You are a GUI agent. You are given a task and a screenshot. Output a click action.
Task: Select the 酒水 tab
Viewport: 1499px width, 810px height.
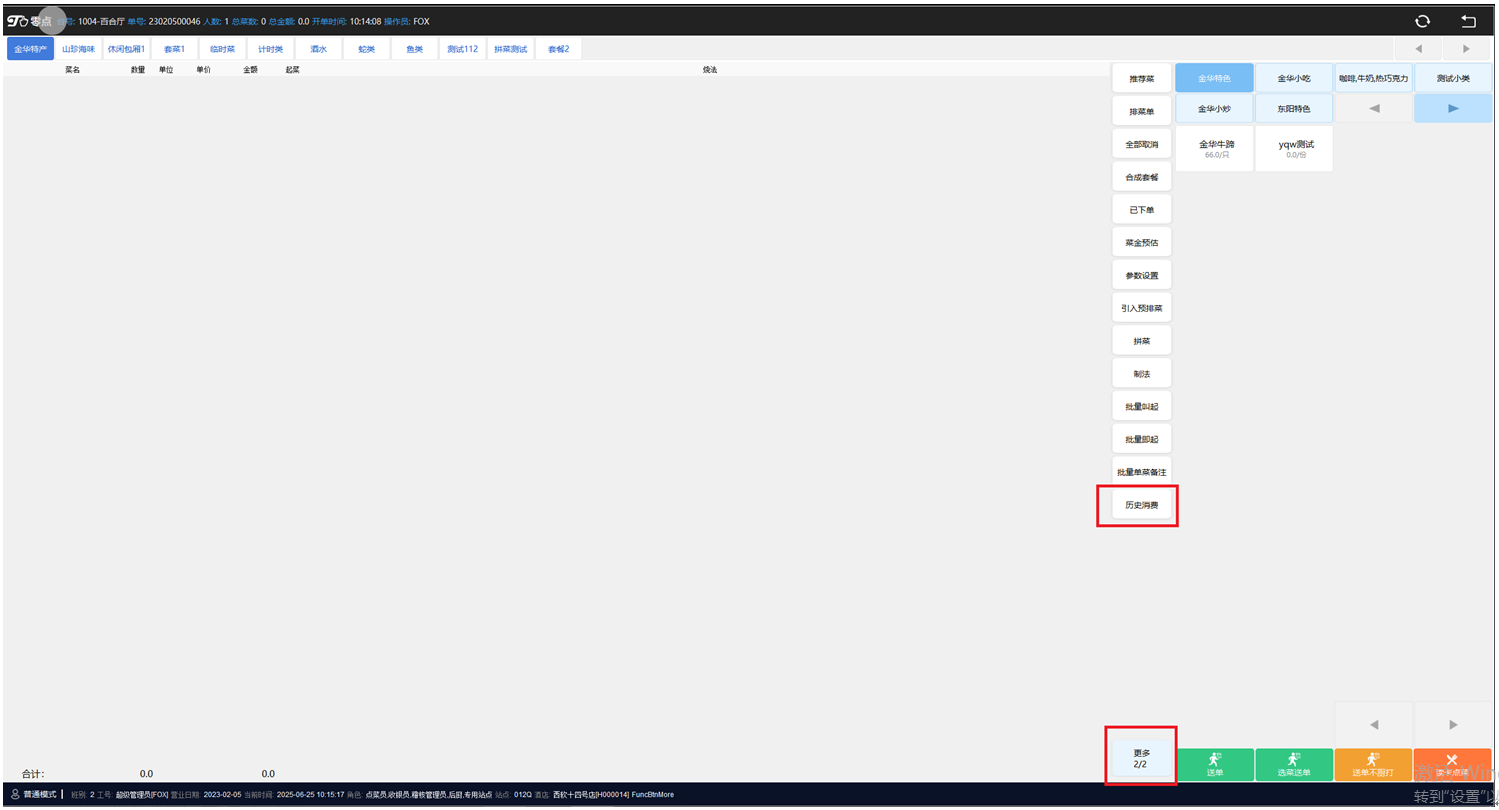pos(318,49)
